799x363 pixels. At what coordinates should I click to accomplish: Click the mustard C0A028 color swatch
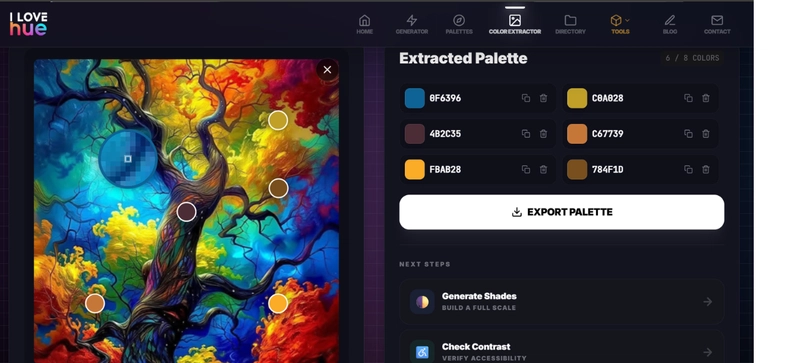(577, 98)
